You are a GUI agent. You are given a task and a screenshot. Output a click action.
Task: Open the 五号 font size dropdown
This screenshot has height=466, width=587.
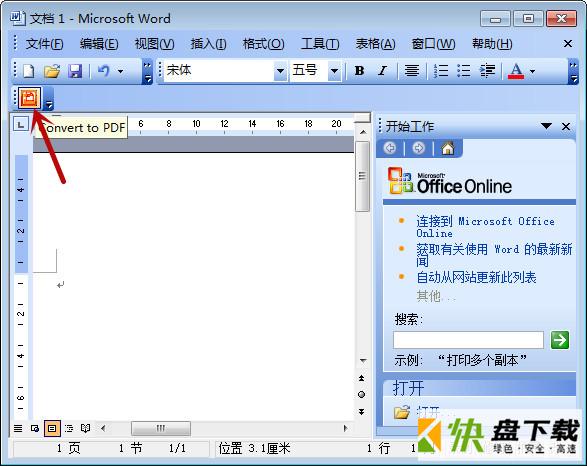pos(334,70)
